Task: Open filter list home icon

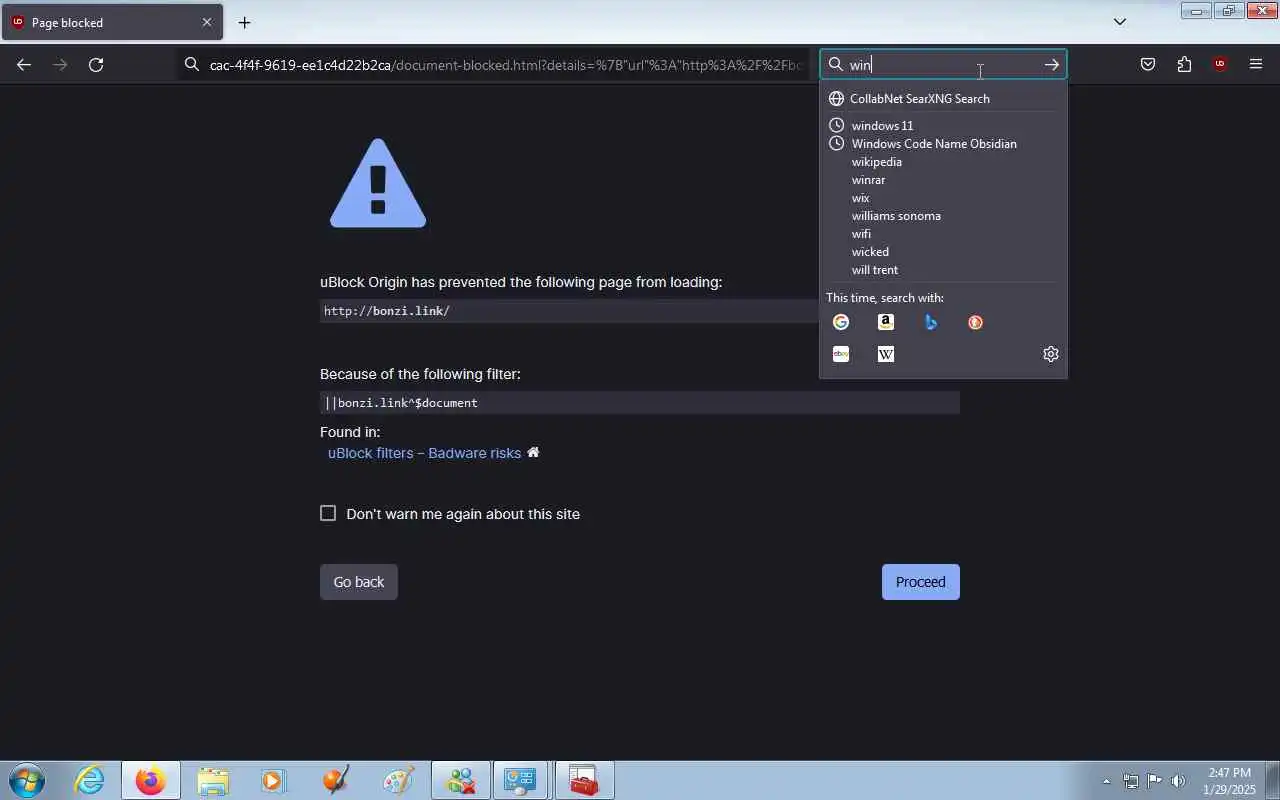Action: coord(533,452)
